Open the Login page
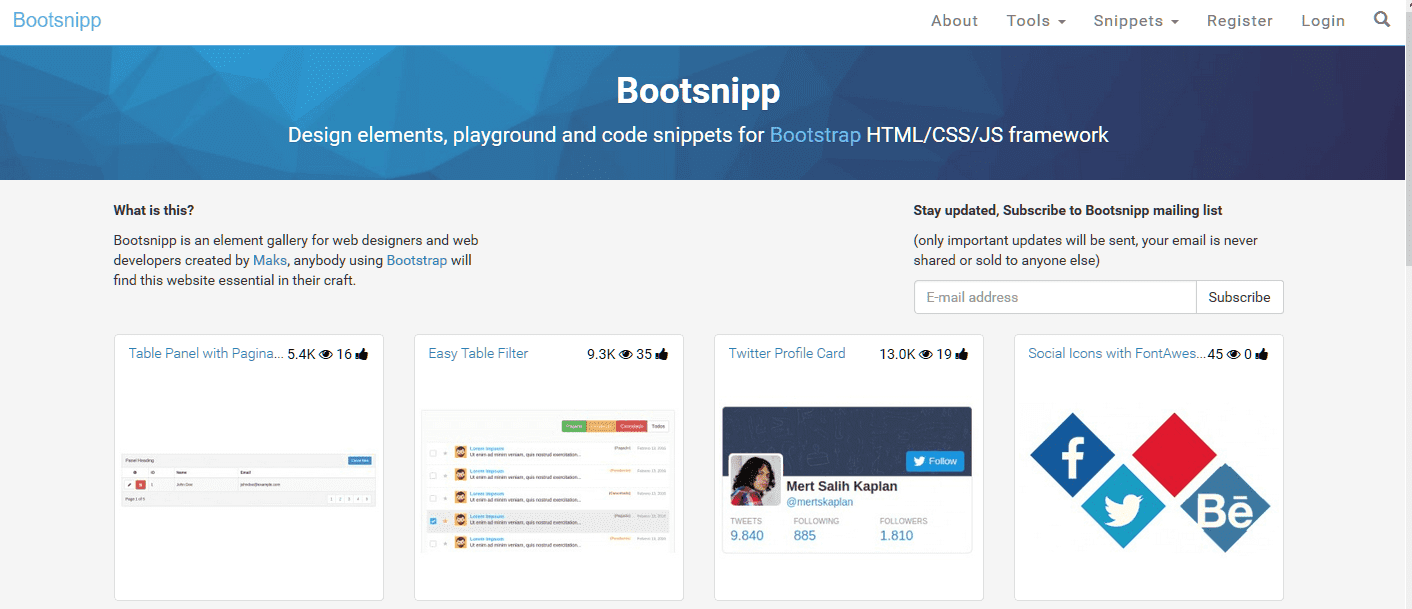 (1323, 21)
